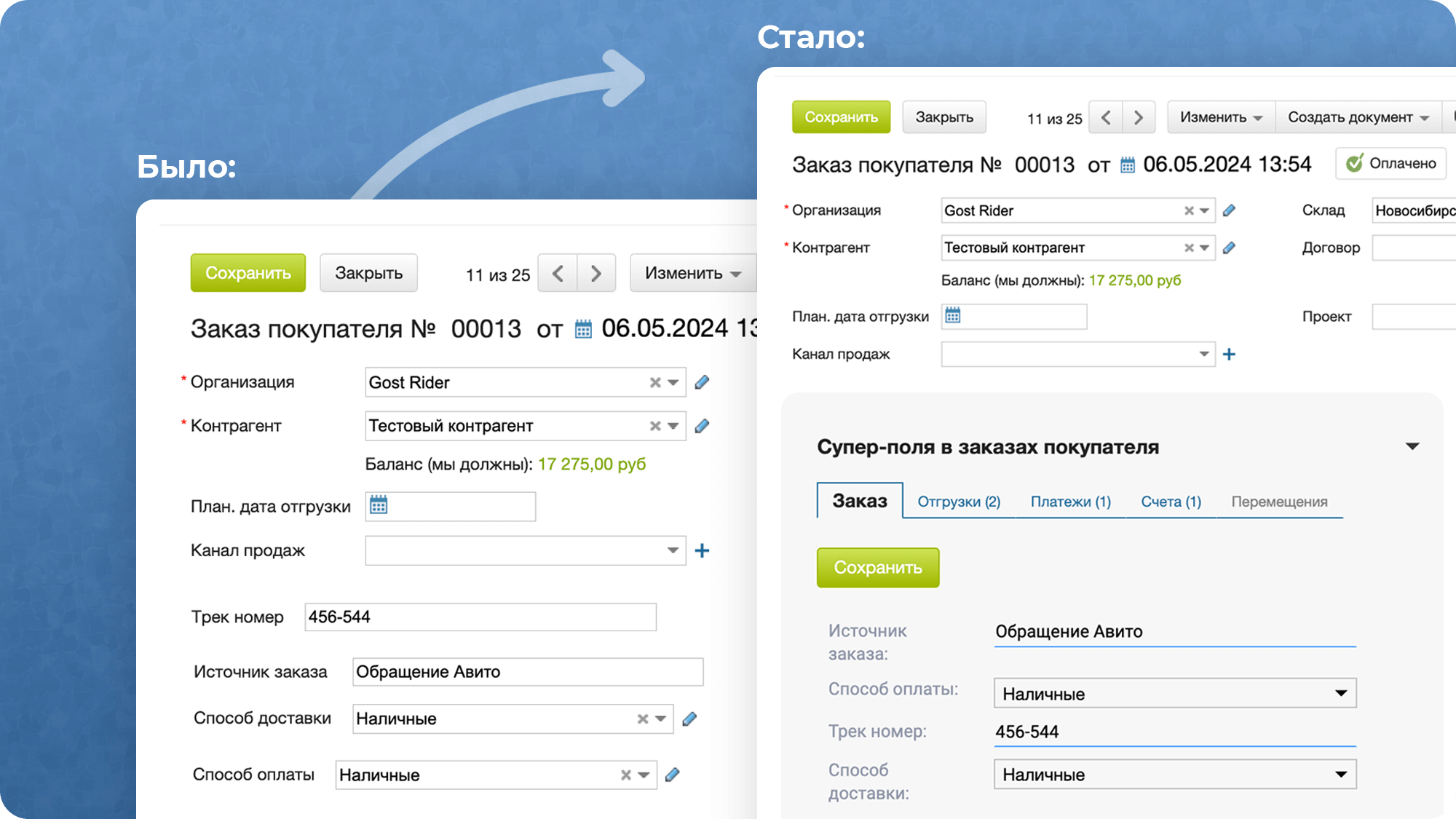Go to the next record arrow in right panel
Screen dimensions: 1456x819
click(x=1139, y=117)
